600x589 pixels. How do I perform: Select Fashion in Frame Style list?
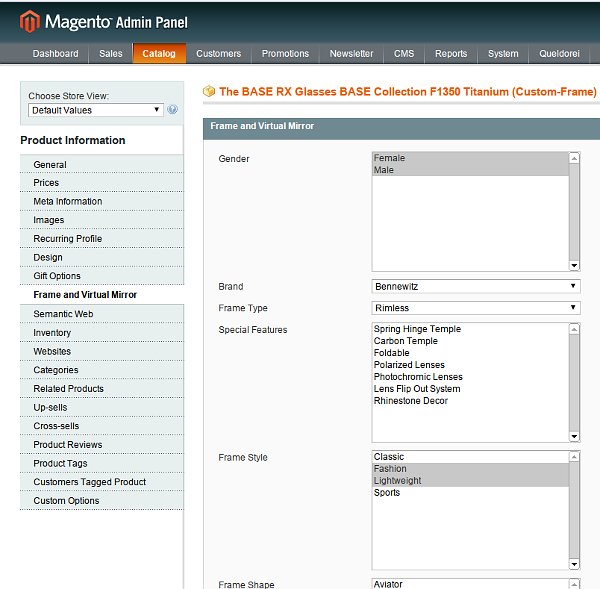470,469
